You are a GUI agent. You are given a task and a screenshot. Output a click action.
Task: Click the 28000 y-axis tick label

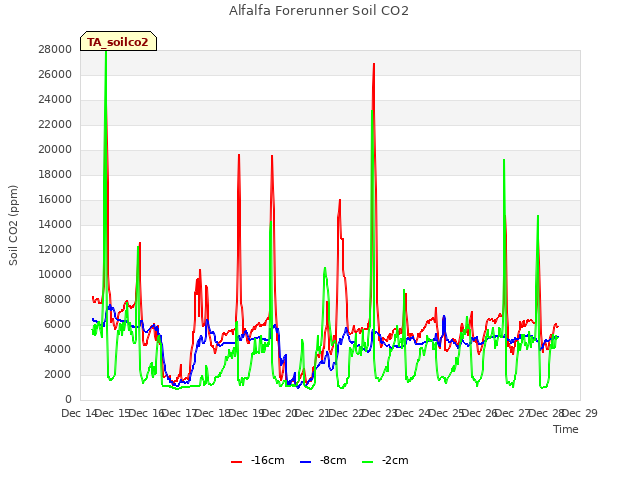(55, 49)
